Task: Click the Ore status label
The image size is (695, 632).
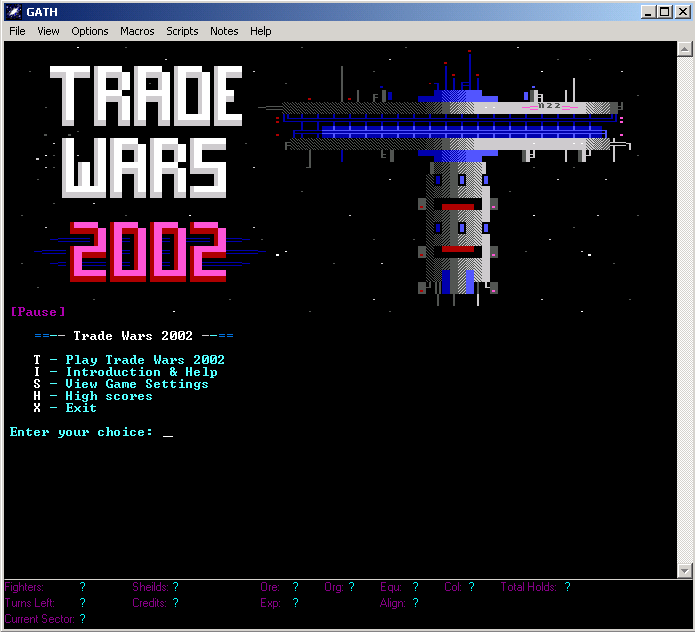Action: pos(270,587)
